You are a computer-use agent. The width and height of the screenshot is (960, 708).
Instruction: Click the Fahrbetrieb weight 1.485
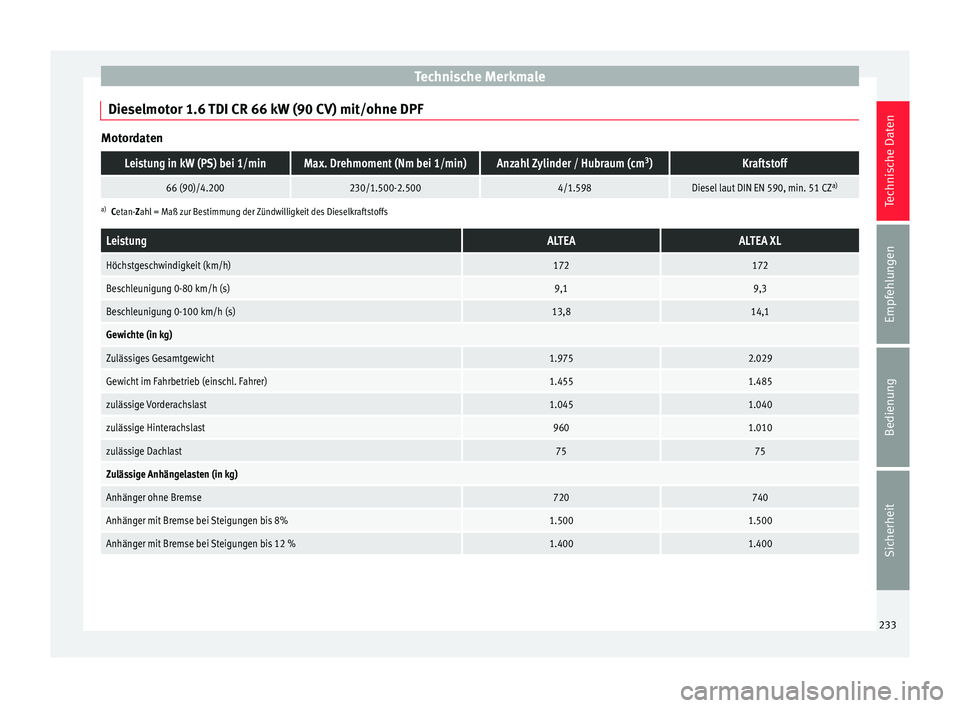point(760,382)
